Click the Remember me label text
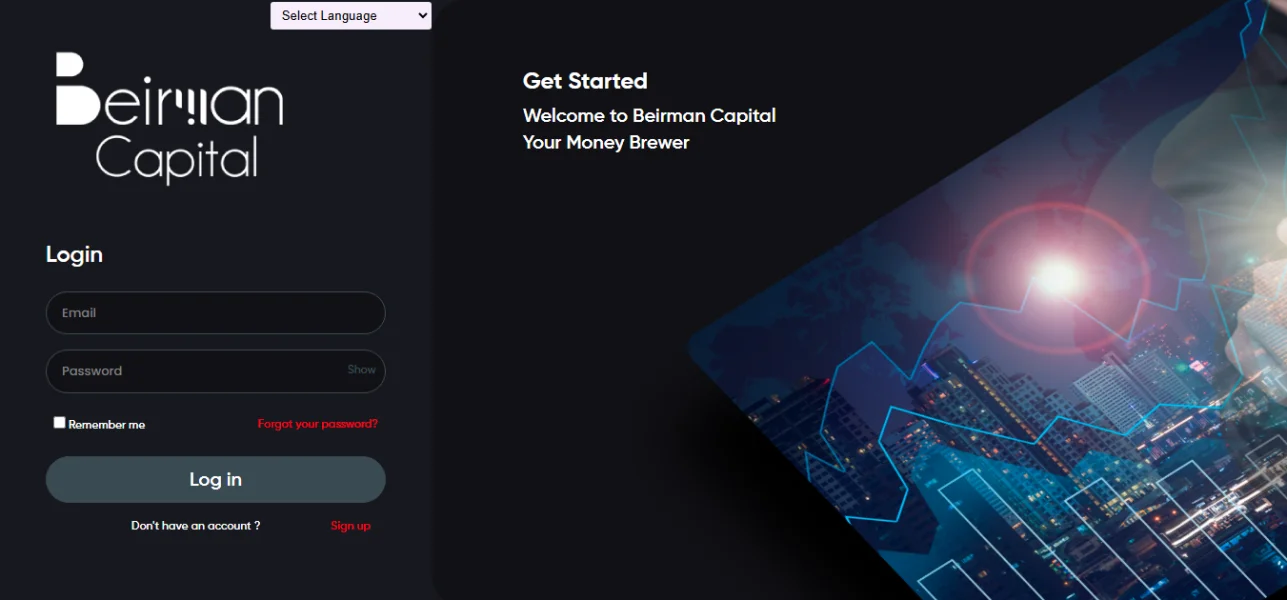This screenshot has width=1287, height=600. 107,425
